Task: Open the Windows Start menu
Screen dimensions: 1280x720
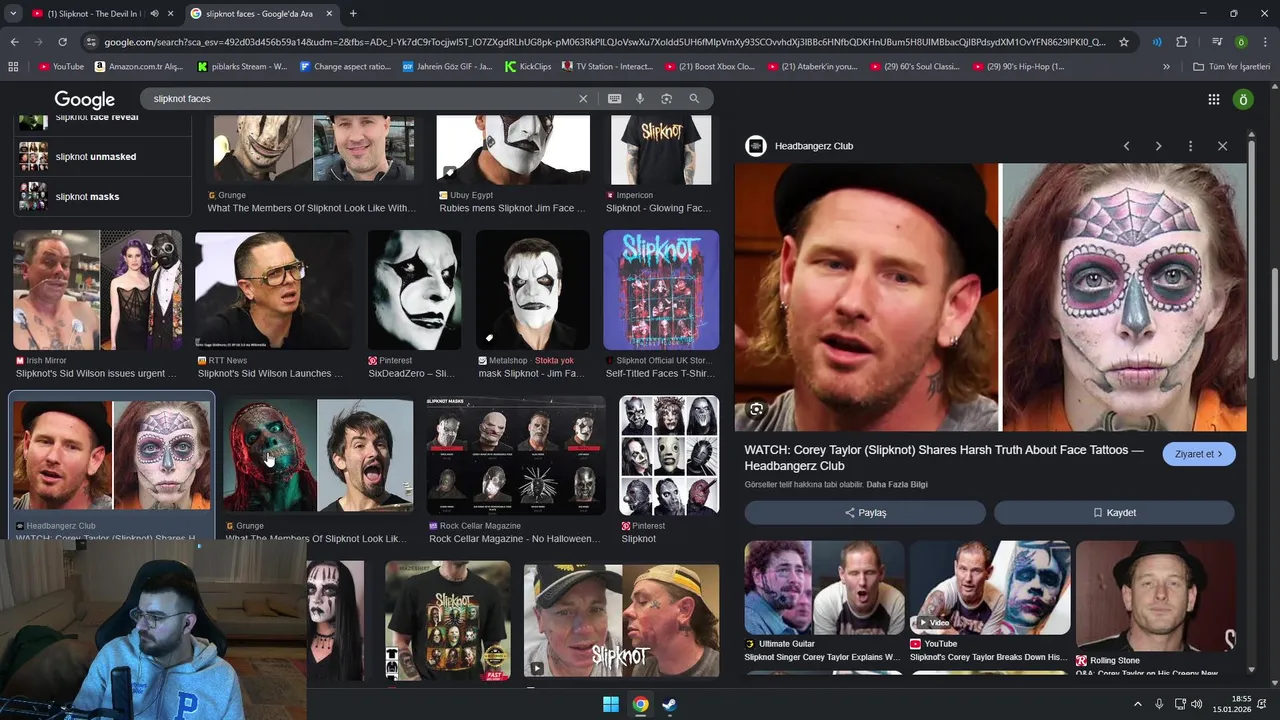Action: click(610, 704)
